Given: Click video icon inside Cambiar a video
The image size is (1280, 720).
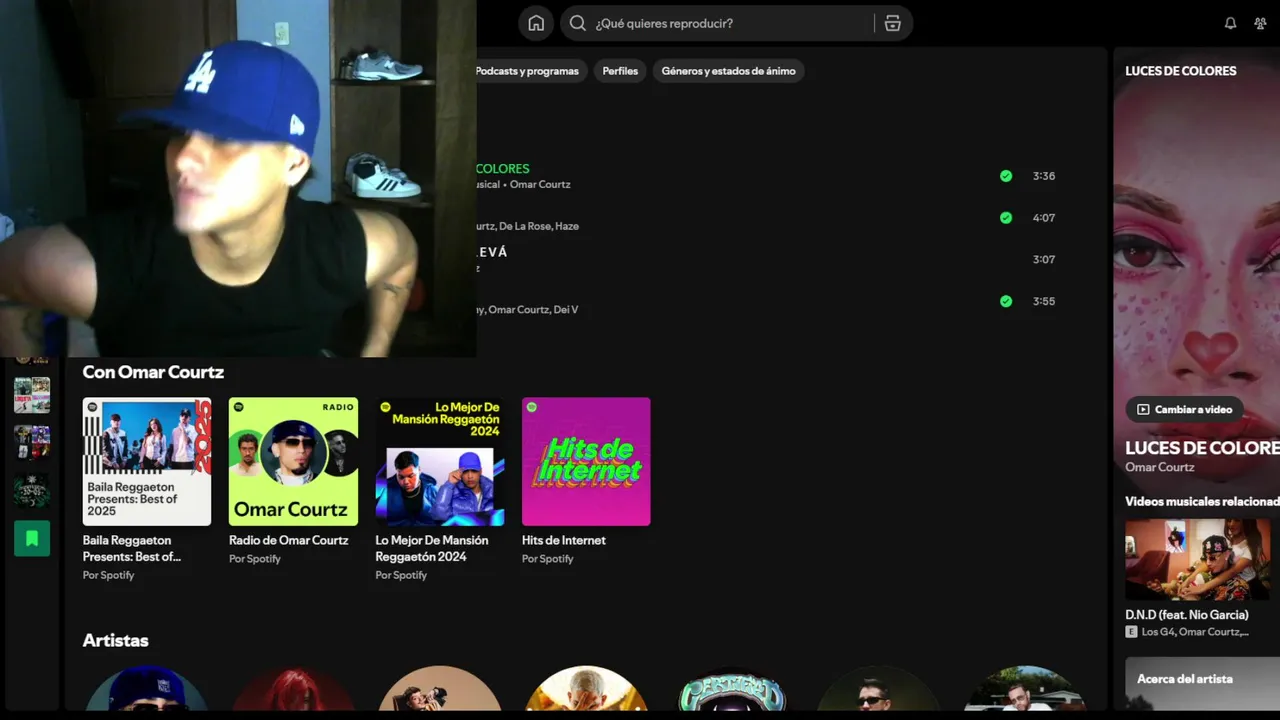Looking at the screenshot, I should (x=1143, y=409).
